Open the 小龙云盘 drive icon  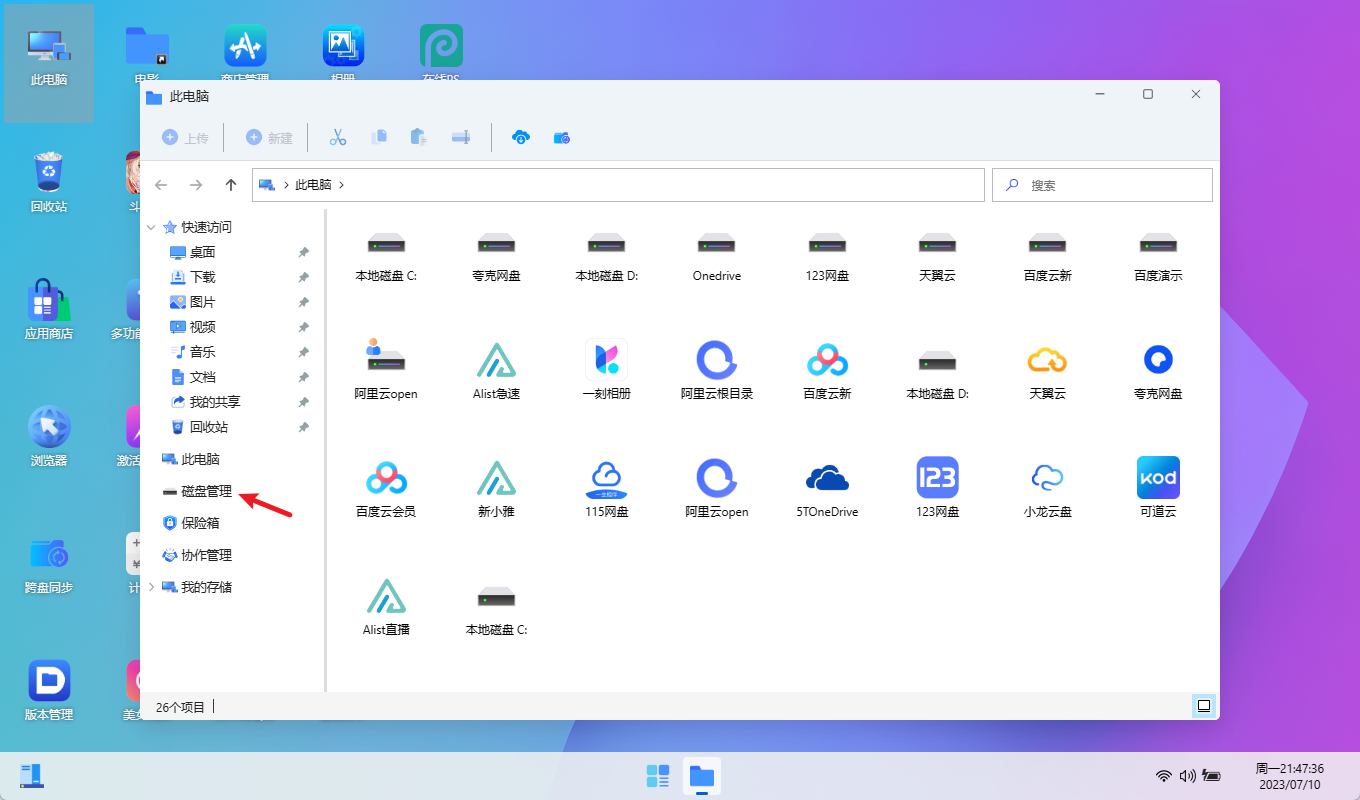pos(1047,478)
